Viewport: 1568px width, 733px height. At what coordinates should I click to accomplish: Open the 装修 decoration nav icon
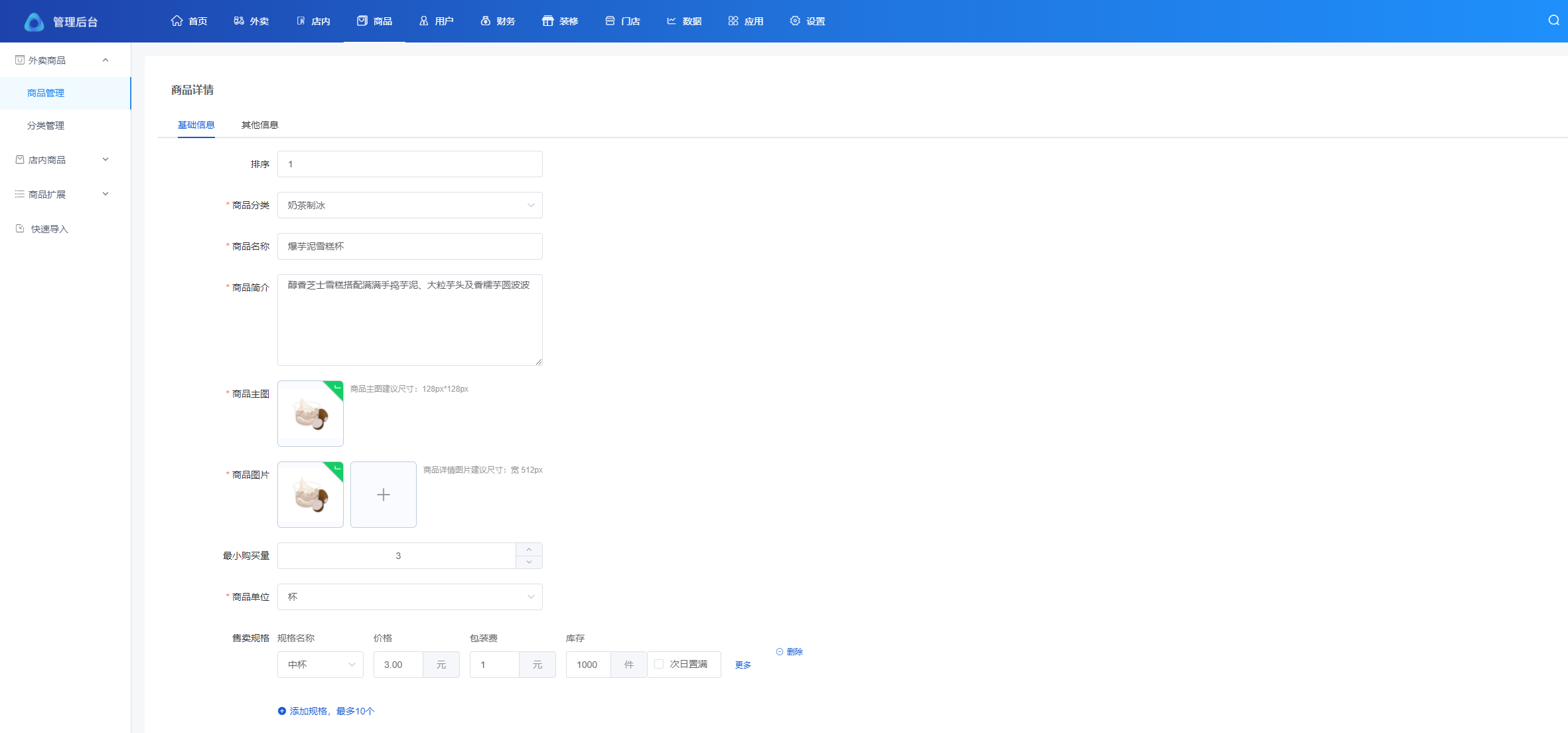tap(547, 21)
